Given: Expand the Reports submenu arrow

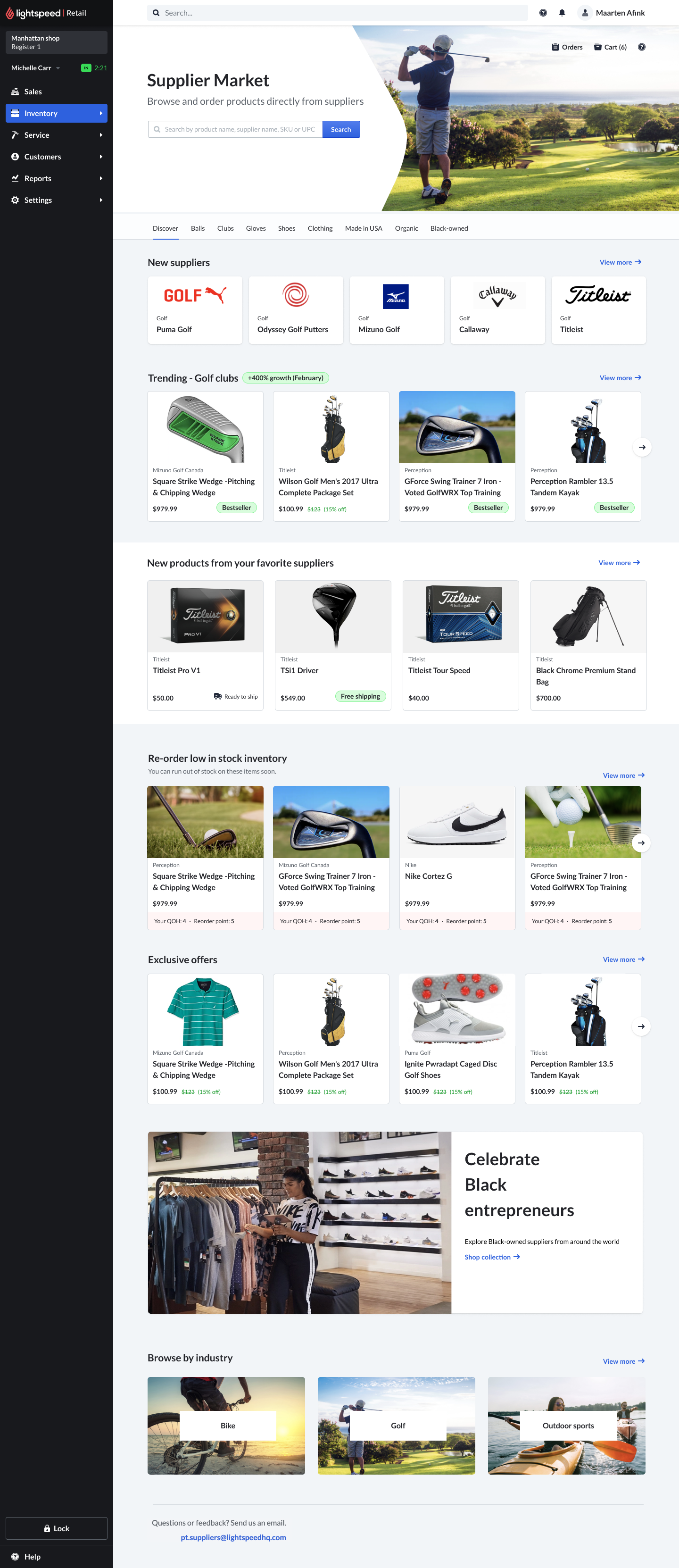Looking at the screenshot, I should 101,178.
